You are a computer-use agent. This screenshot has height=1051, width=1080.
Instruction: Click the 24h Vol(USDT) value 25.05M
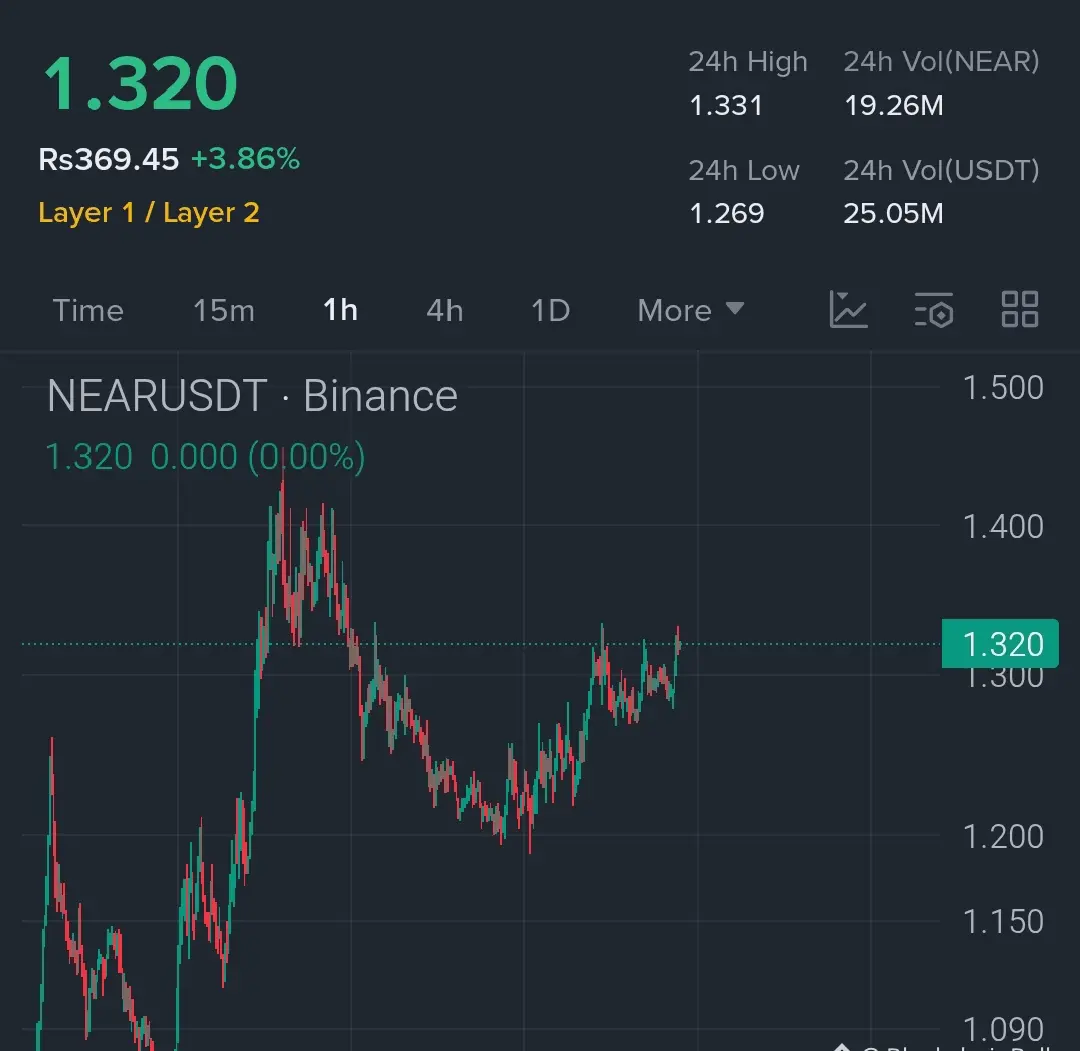pyautogui.click(x=893, y=214)
